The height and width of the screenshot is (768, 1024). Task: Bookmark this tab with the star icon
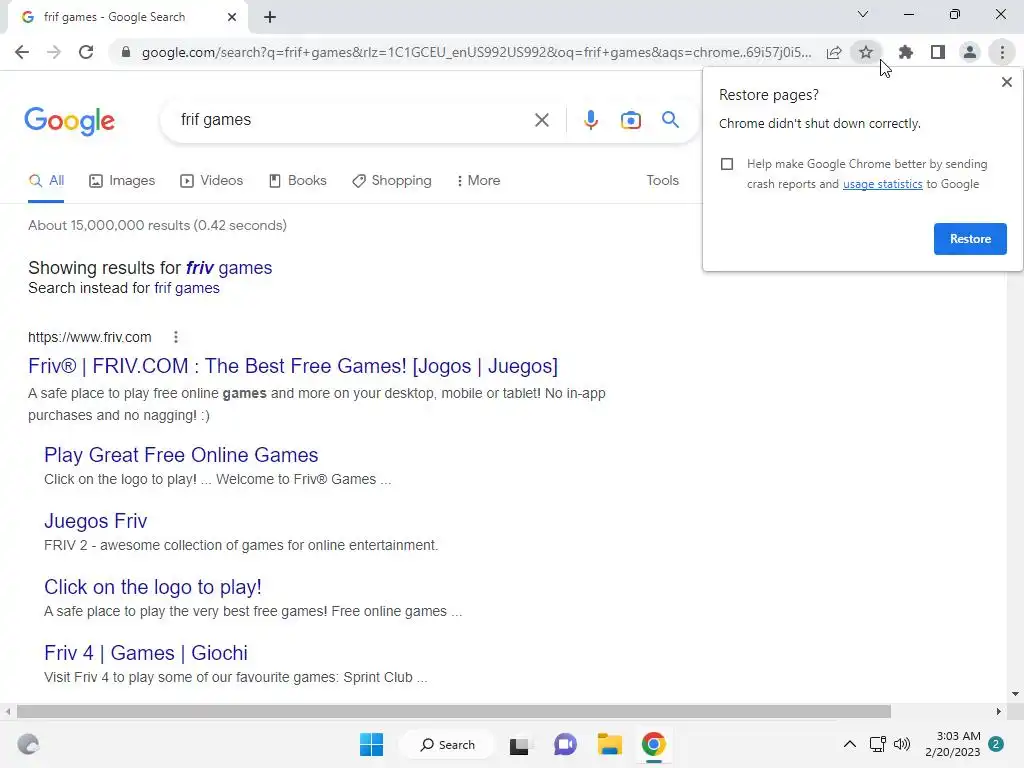866,52
